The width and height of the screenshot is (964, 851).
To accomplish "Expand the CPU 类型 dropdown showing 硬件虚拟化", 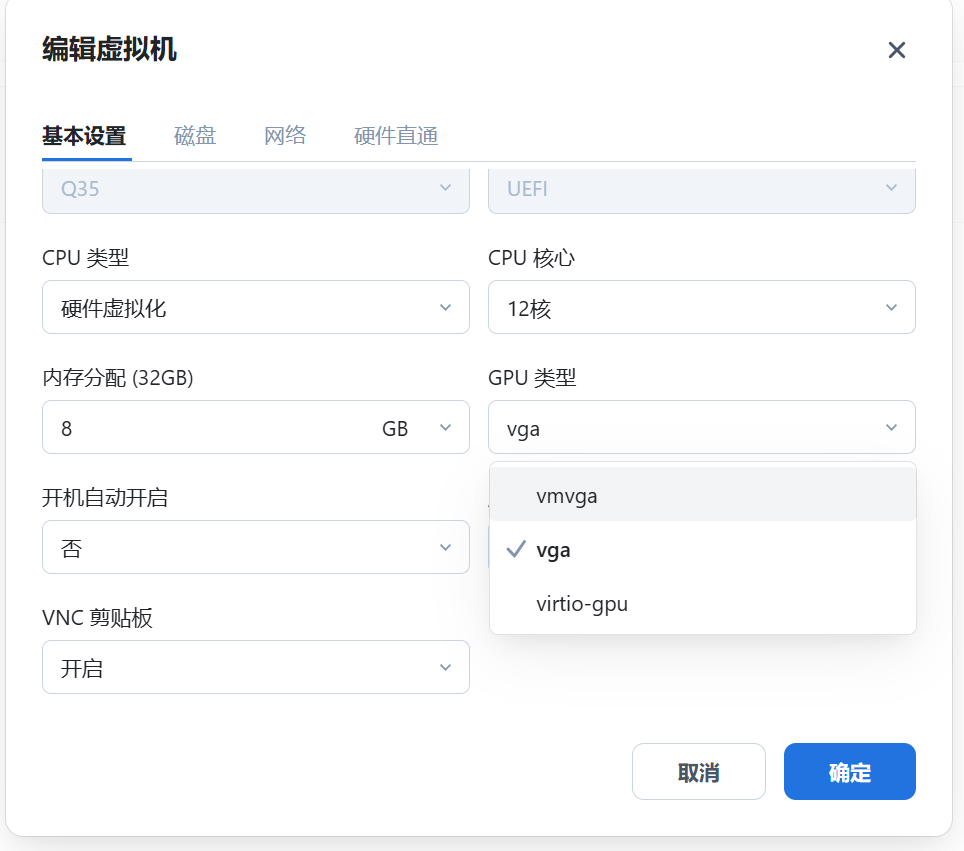I will pyautogui.click(x=256, y=307).
